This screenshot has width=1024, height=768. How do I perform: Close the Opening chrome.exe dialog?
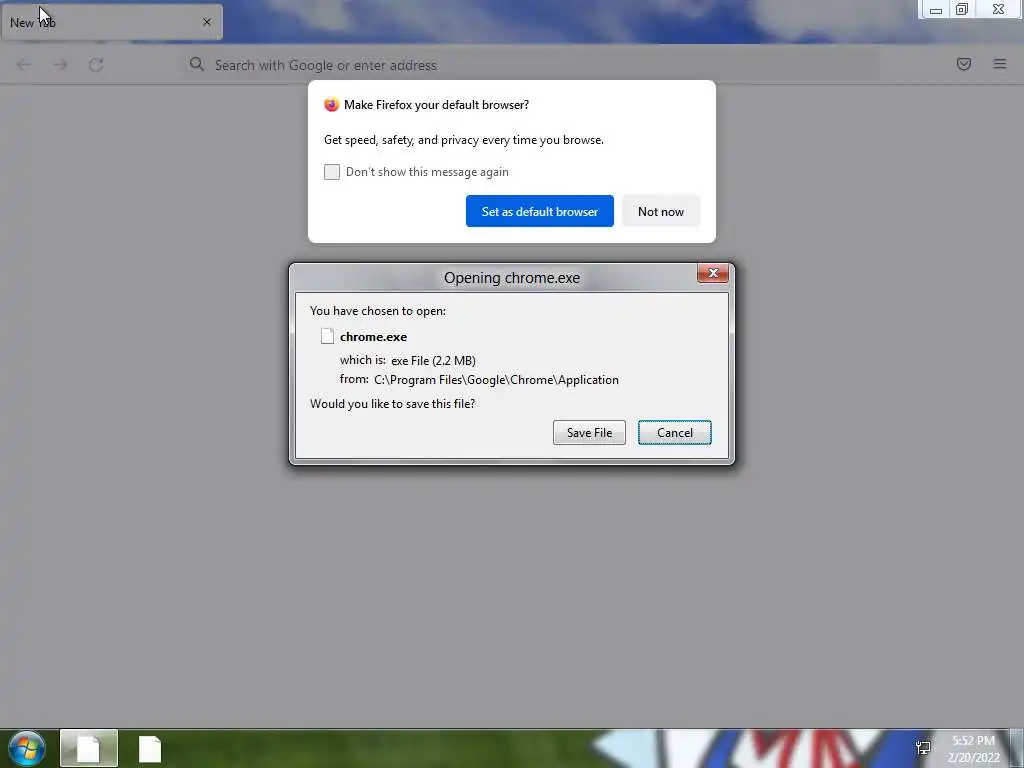click(712, 273)
